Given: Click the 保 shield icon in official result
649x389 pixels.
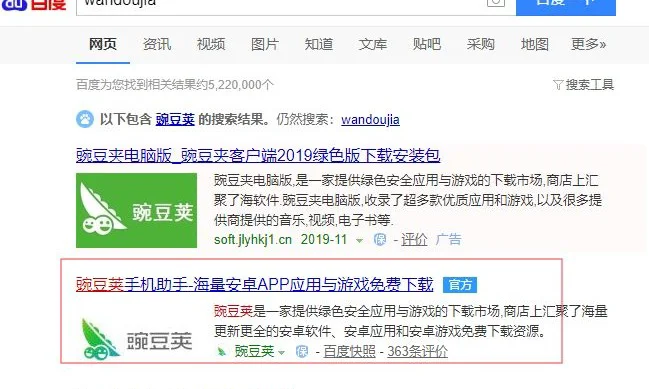Looking at the screenshot, I should [302, 352].
